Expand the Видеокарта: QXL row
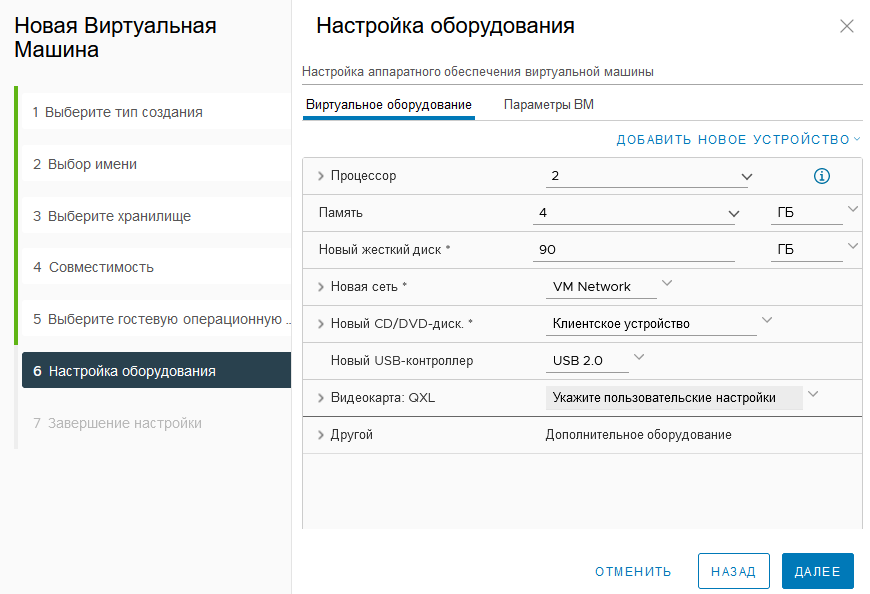 click(321, 398)
